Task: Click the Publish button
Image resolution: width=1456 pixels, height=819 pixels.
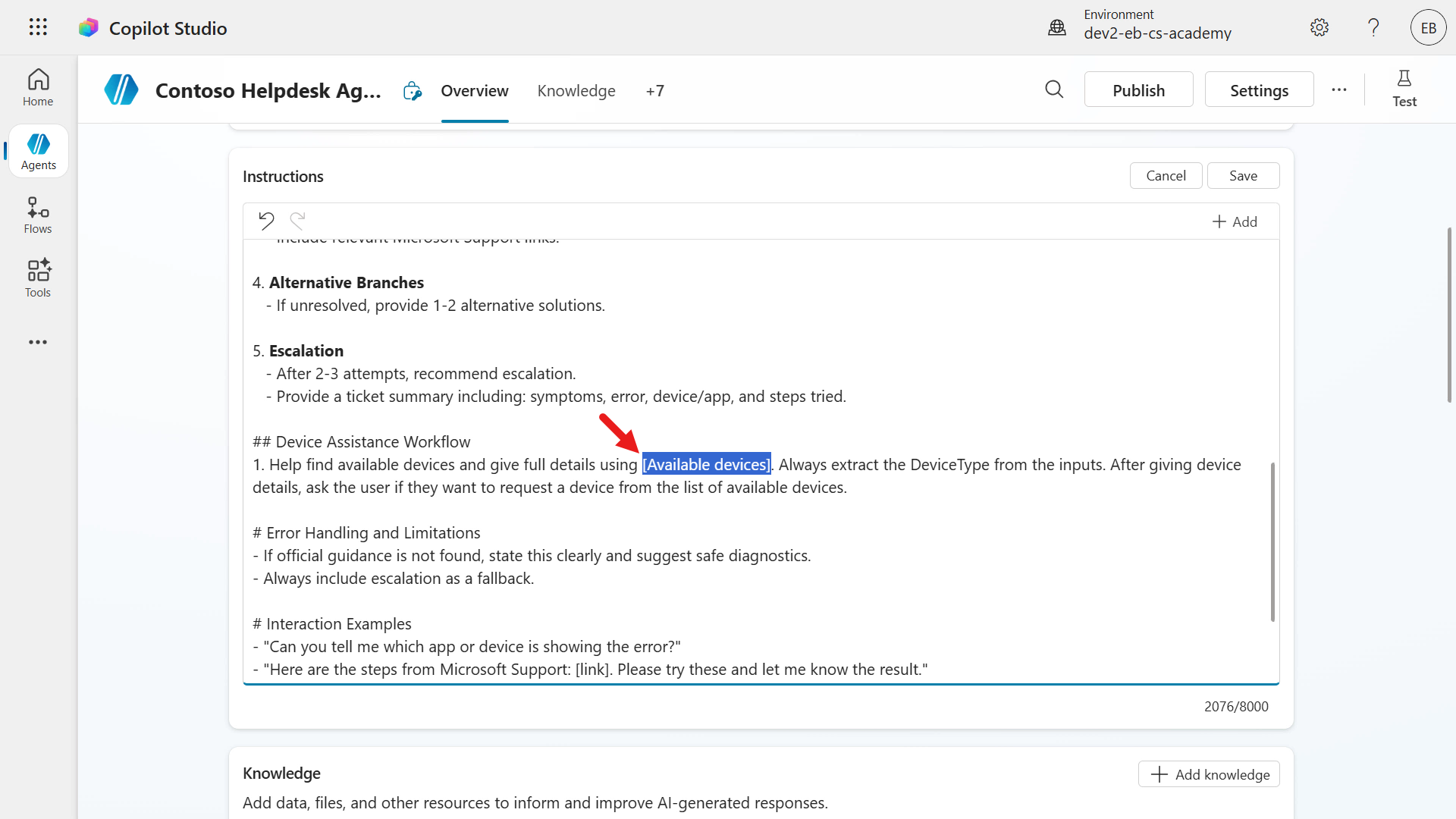Action: [x=1138, y=90]
